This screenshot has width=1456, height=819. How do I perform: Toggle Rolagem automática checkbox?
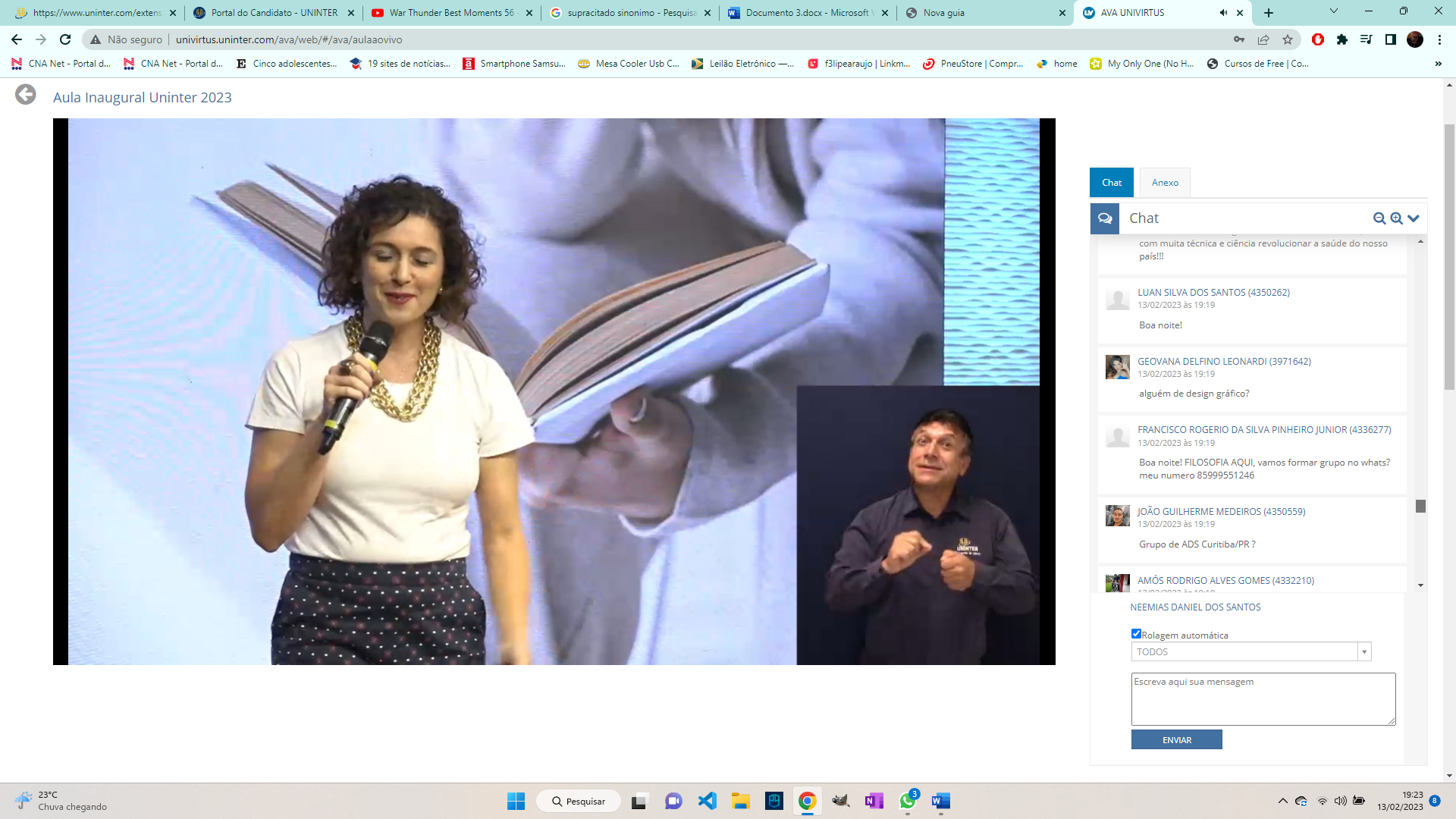click(1136, 634)
